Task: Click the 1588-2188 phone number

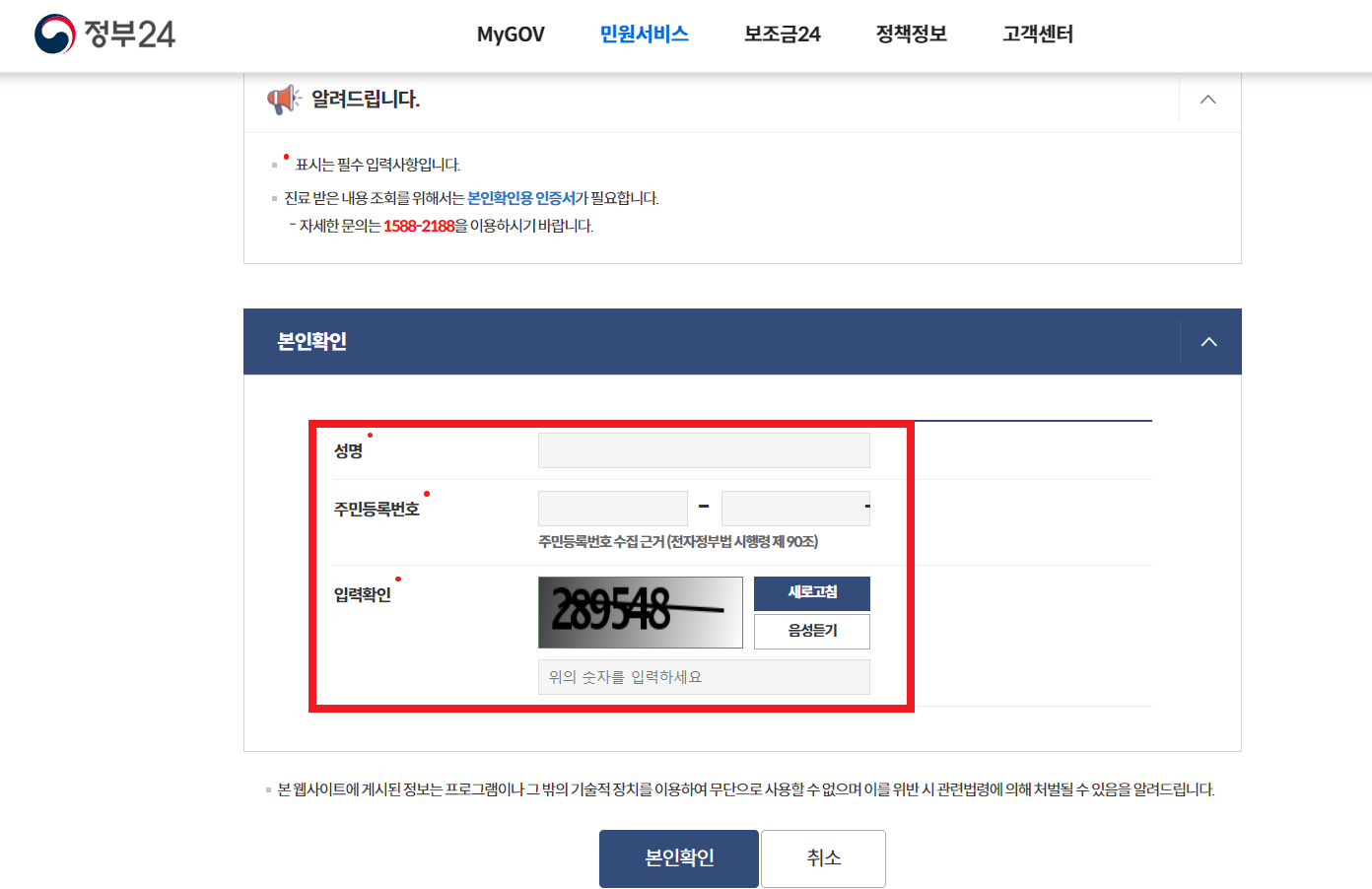Action: 419,226
